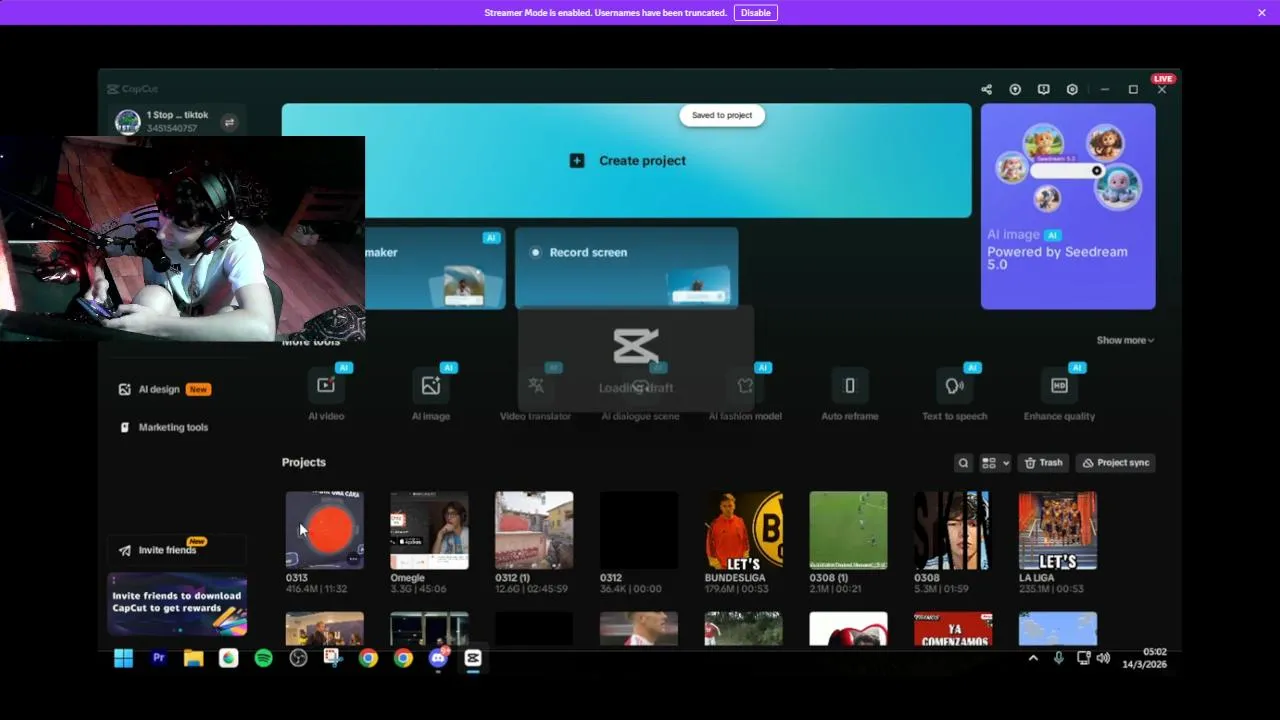Open Premiere Pro from the taskbar
The width and height of the screenshot is (1280, 720).
tap(158, 658)
